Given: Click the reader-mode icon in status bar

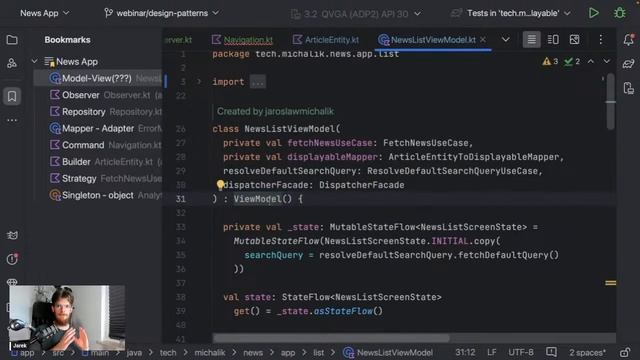Looking at the screenshot, I should (551, 352).
